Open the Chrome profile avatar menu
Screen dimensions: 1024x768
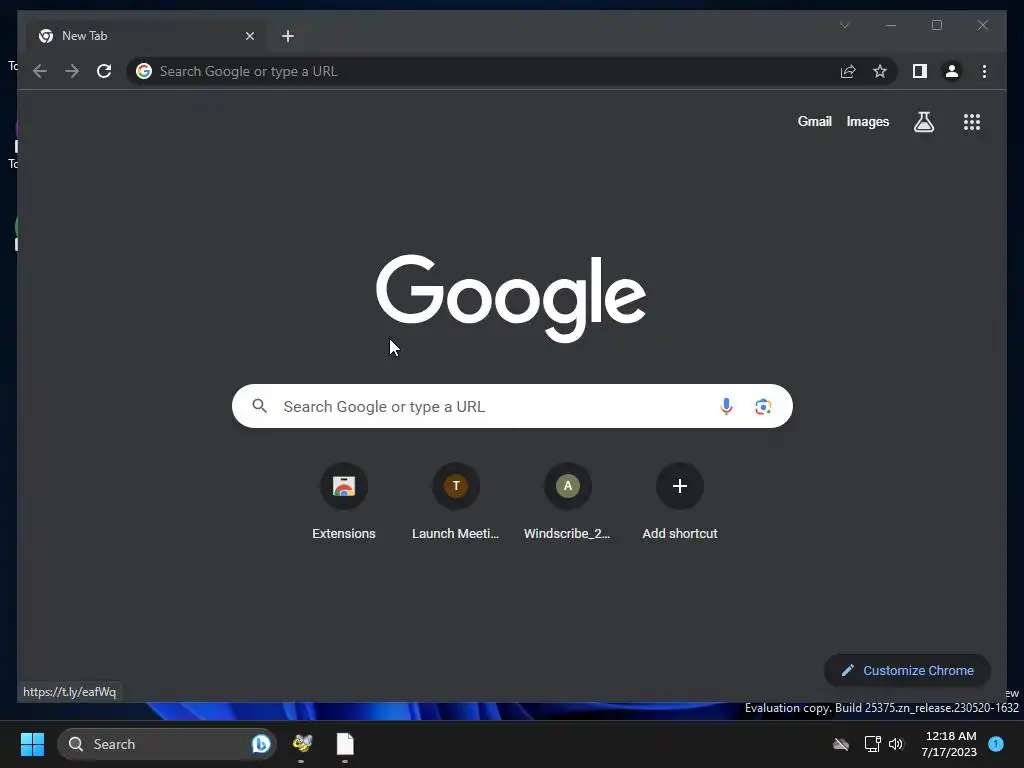point(952,71)
